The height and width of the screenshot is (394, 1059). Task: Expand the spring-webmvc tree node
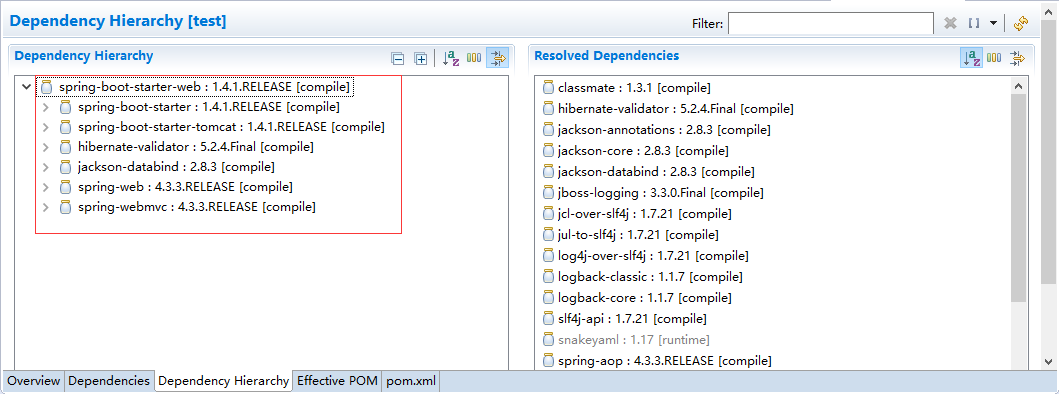[x=45, y=207]
